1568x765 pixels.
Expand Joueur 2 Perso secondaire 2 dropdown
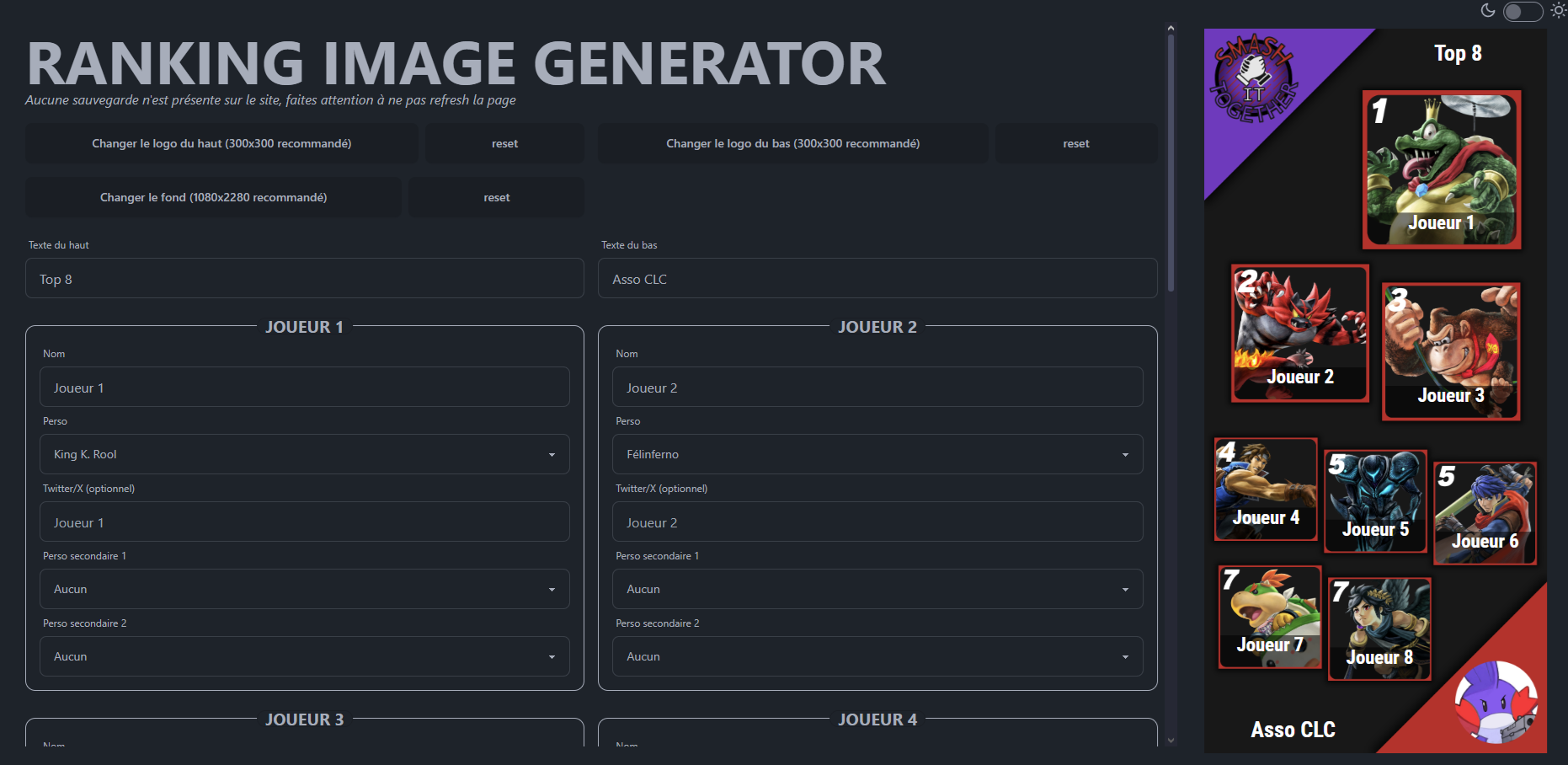coord(877,656)
